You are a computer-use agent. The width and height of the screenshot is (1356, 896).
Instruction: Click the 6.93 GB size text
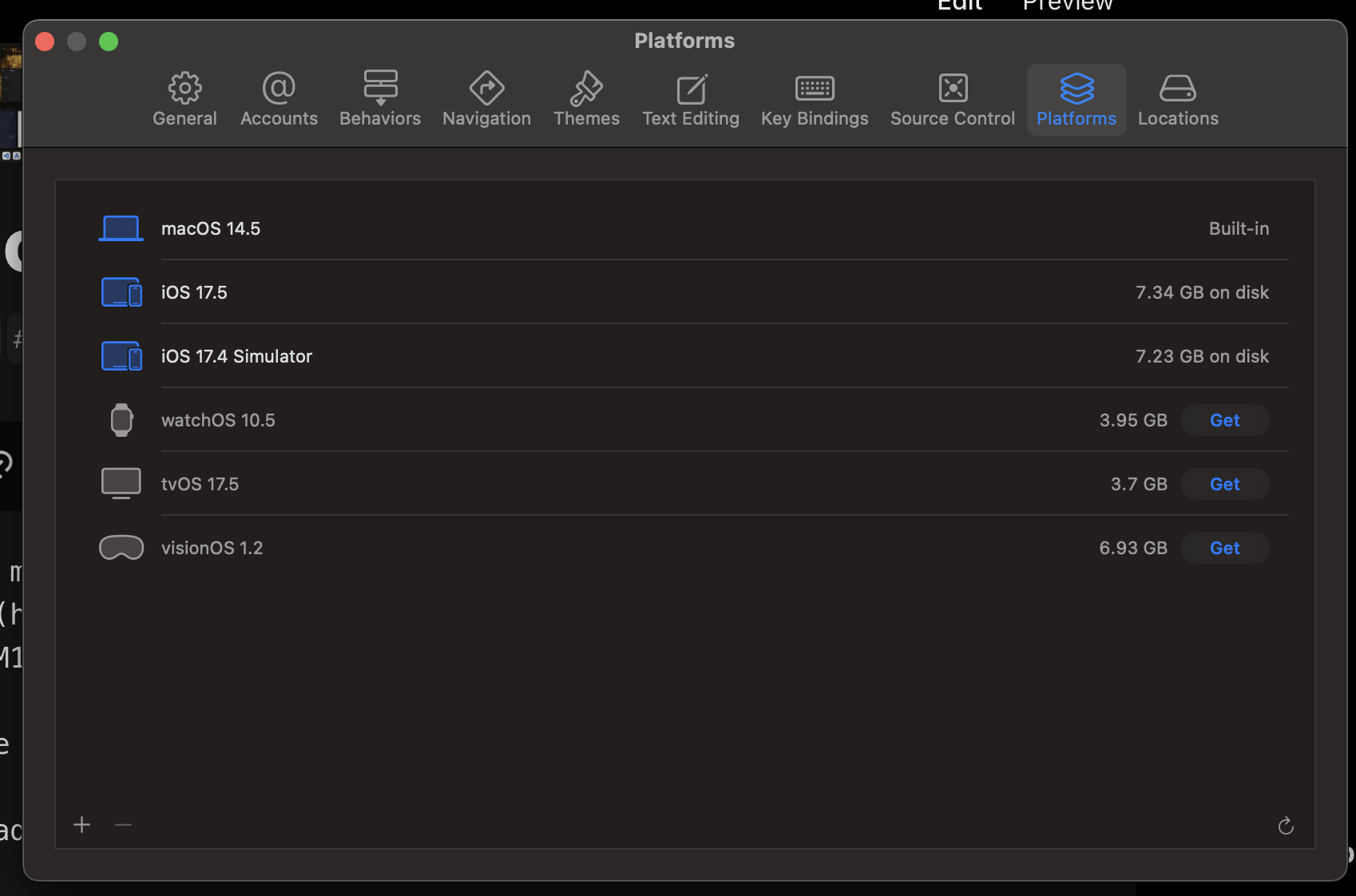pyautogui.click(x=1133, y=548)
